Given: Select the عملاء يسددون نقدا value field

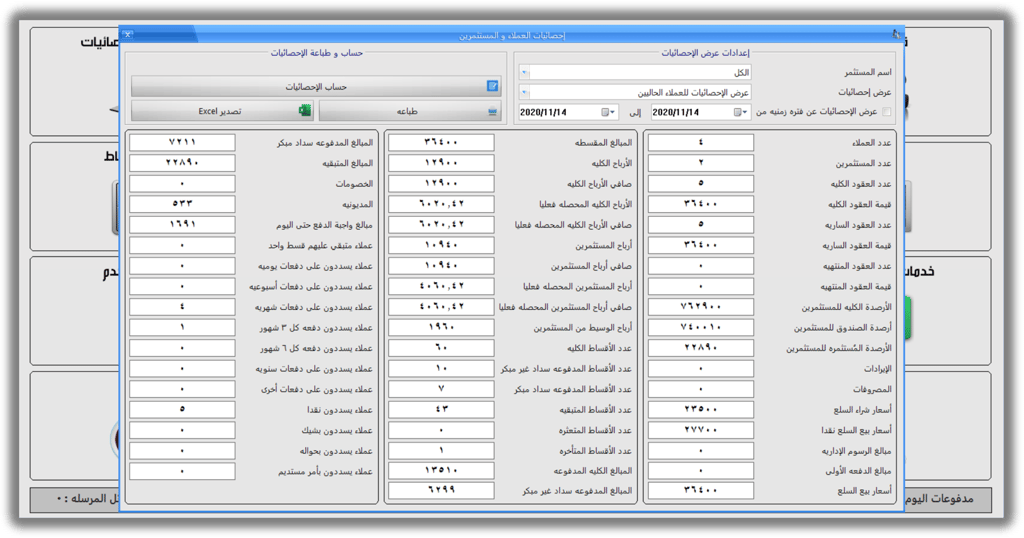Looking at the screenshot, I should (x=182, y=409).
